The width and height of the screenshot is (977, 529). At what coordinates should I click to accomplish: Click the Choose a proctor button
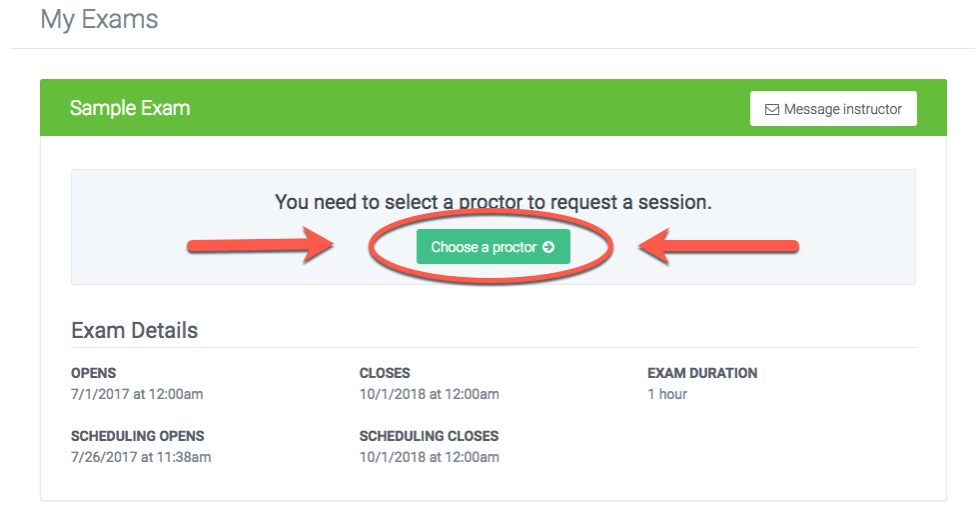click(492, 247)
